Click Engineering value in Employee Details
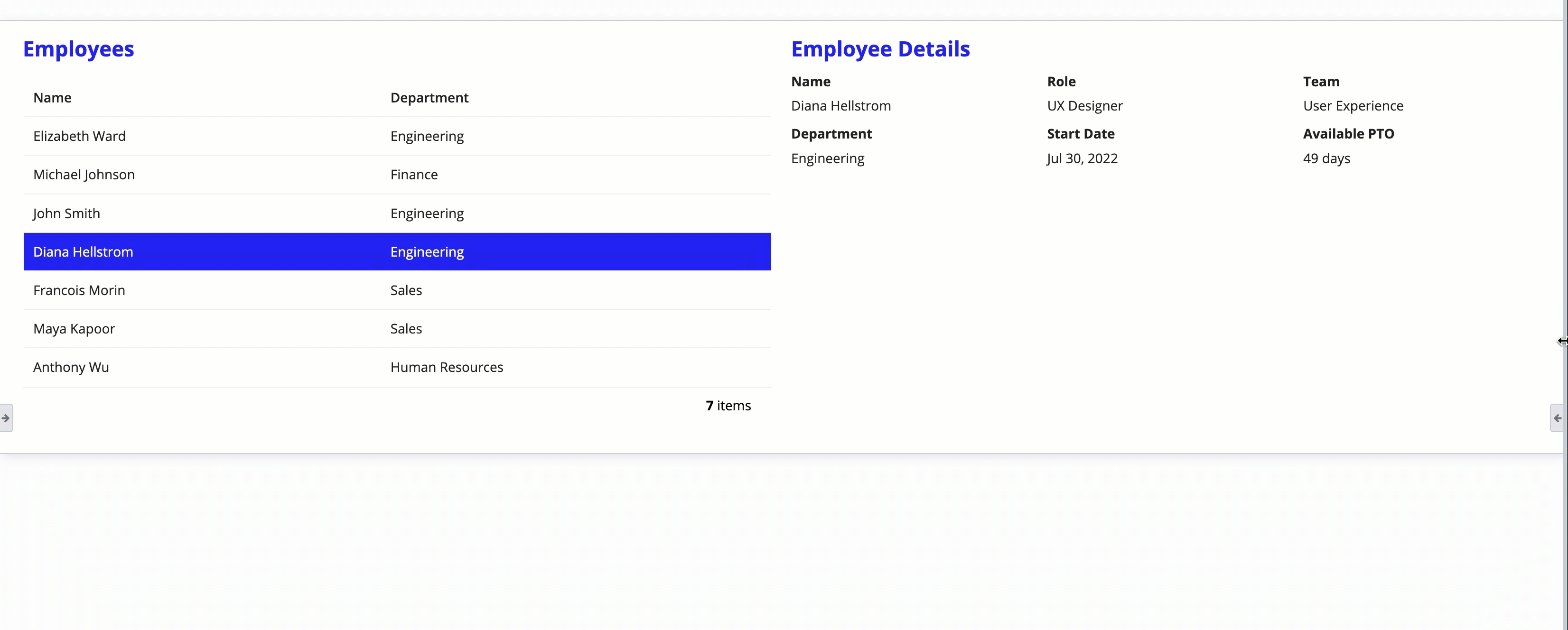The image size is (1568, 630). (827, 159)
